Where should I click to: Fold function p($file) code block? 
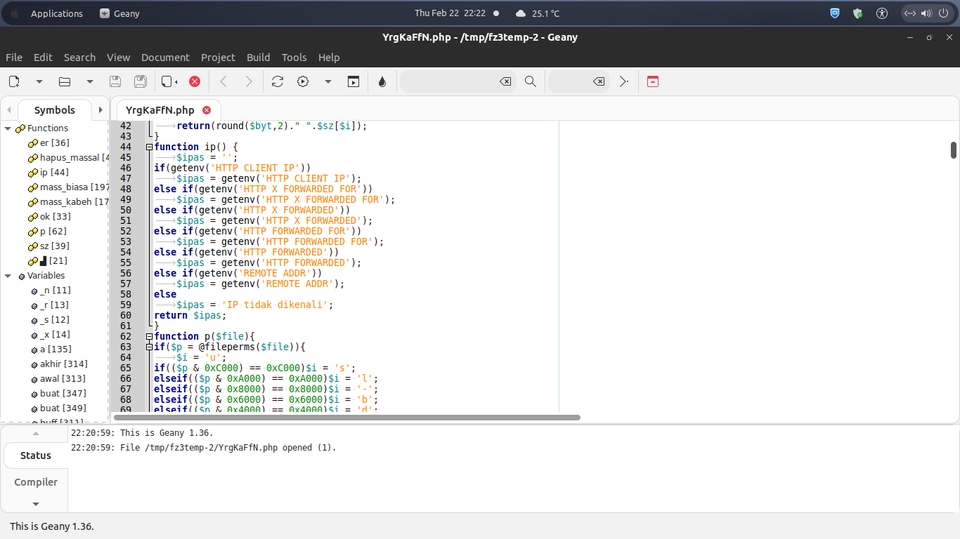click(x=149, y=336)
